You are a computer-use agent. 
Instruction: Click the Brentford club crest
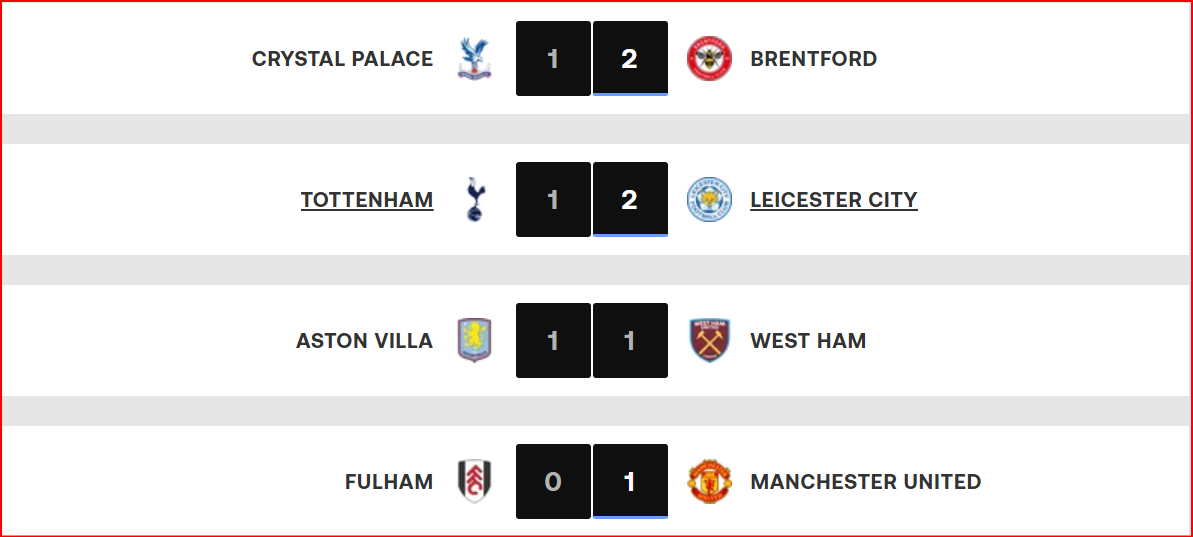point(709,59)
